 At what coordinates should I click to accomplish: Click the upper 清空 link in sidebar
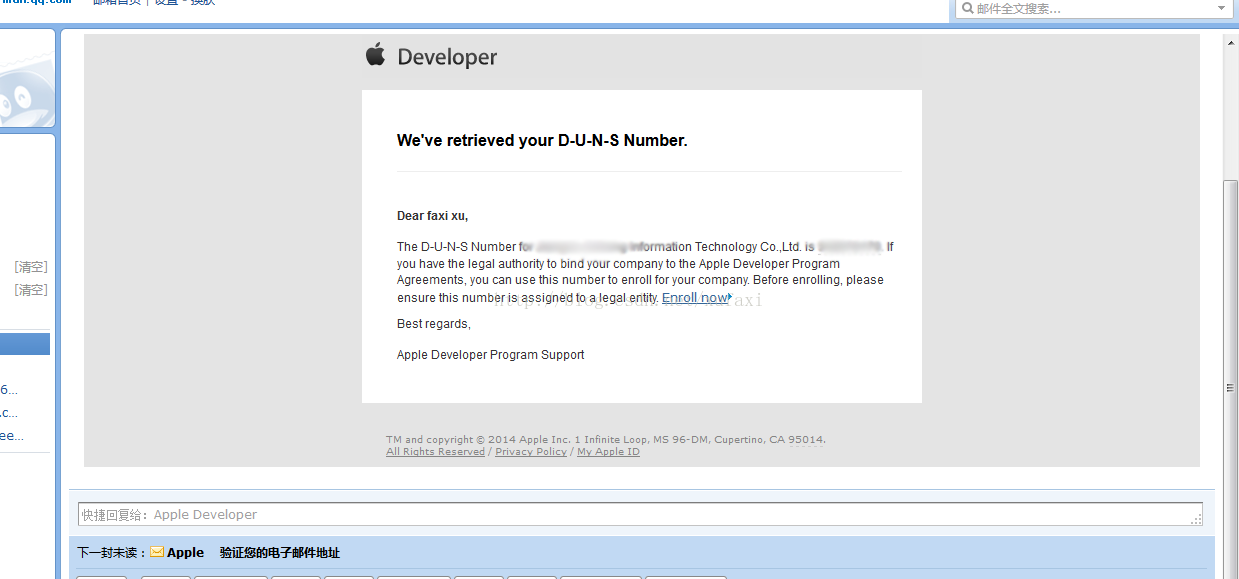coord(31,267)
